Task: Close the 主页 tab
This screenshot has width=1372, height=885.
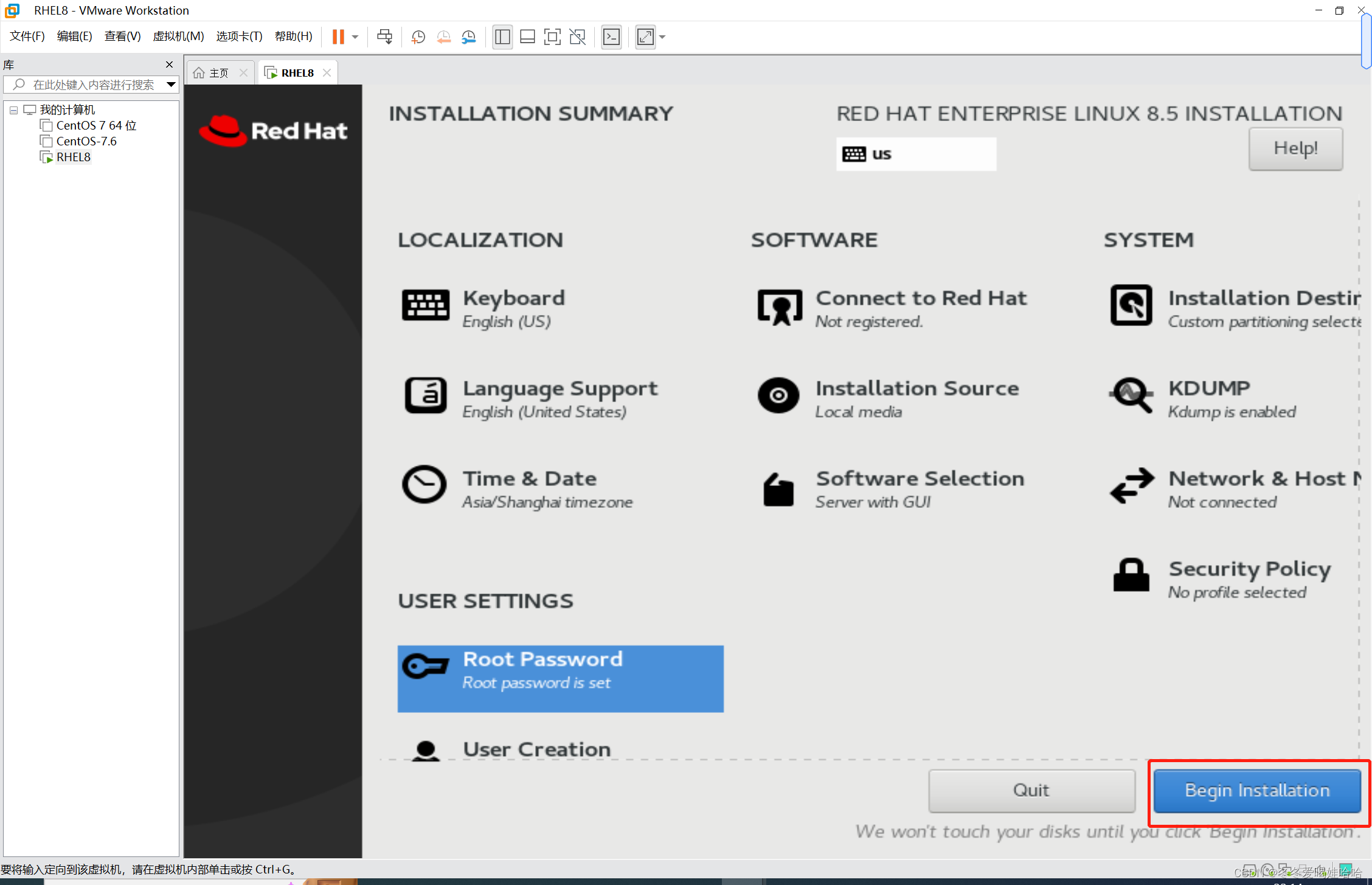Action: point(243,73)
